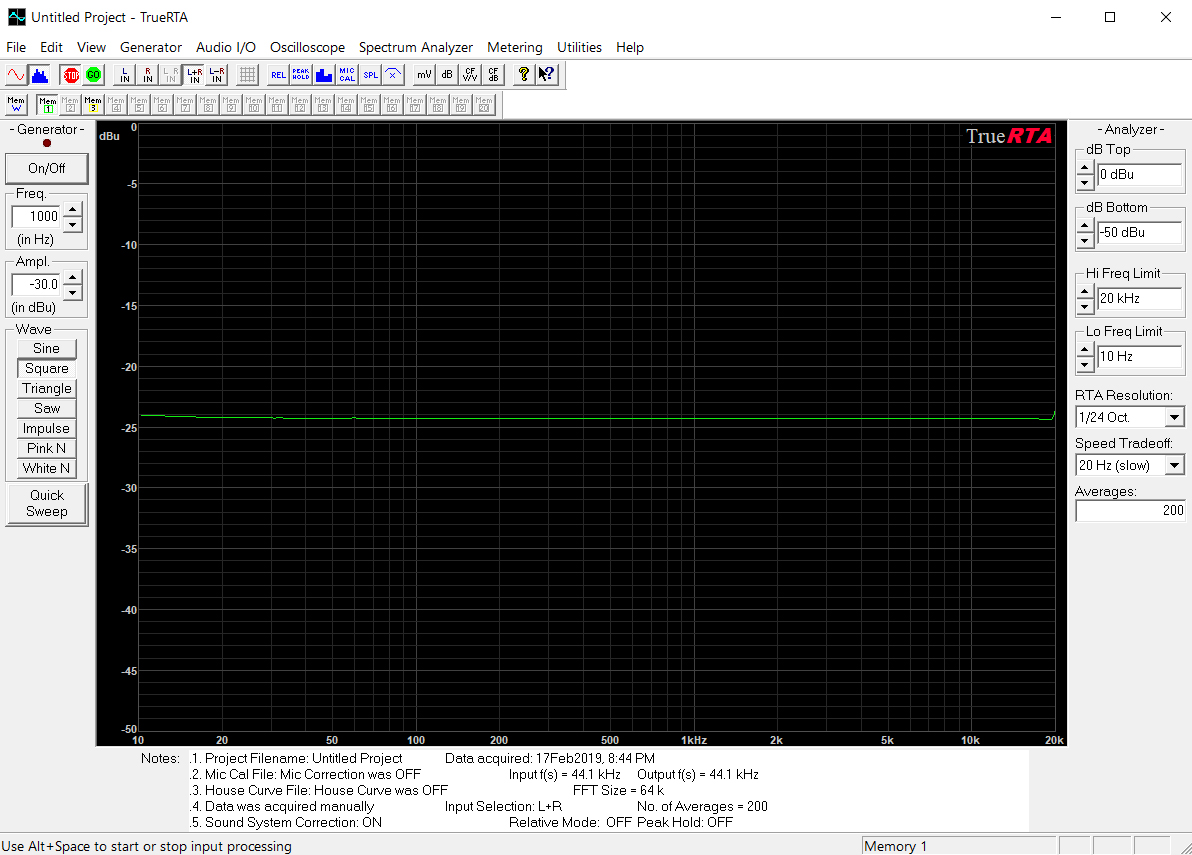Increase generator frequency with the up arrow
The image size is (1192, 855).
click(x=72, y=209)
